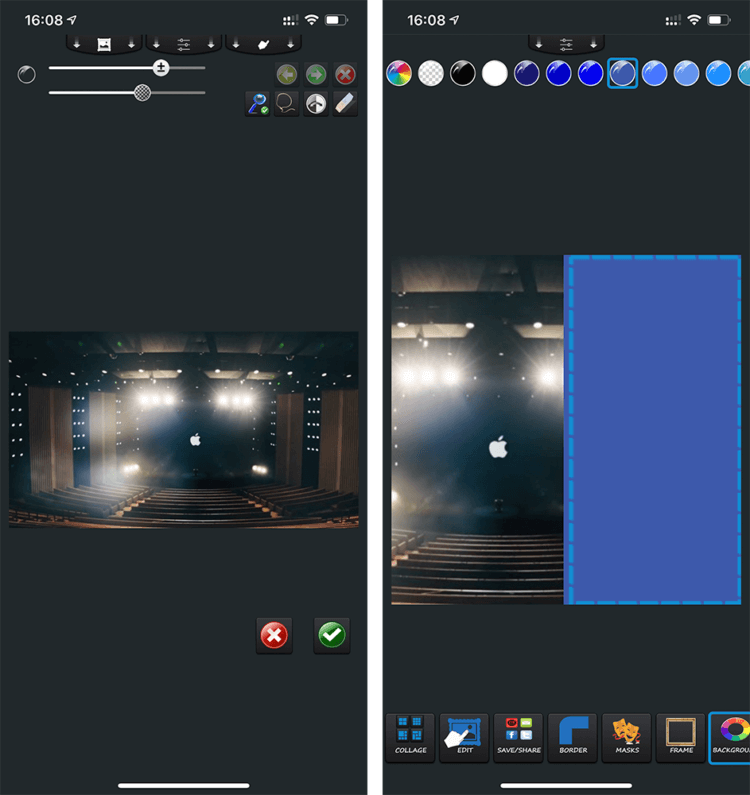Screen dimensions: 750x795
Task: Open image pull-down tab on left screen
Action: (104, 44)
